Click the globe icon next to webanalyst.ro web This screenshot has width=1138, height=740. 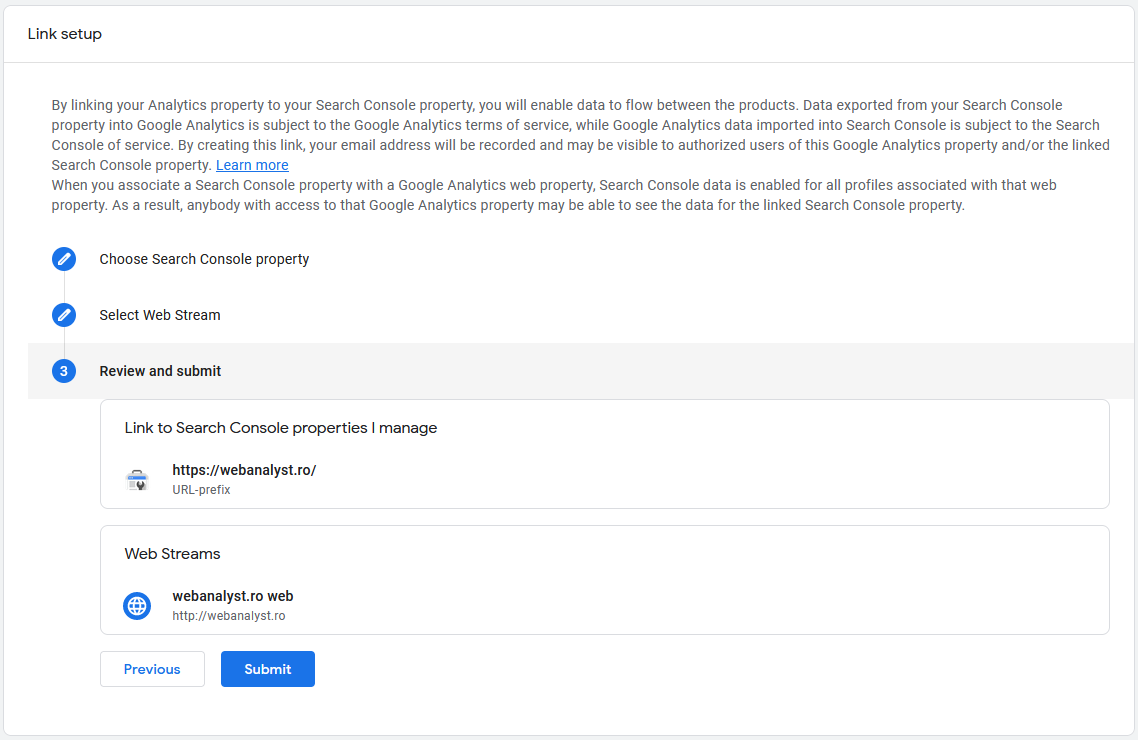point(137,606)
